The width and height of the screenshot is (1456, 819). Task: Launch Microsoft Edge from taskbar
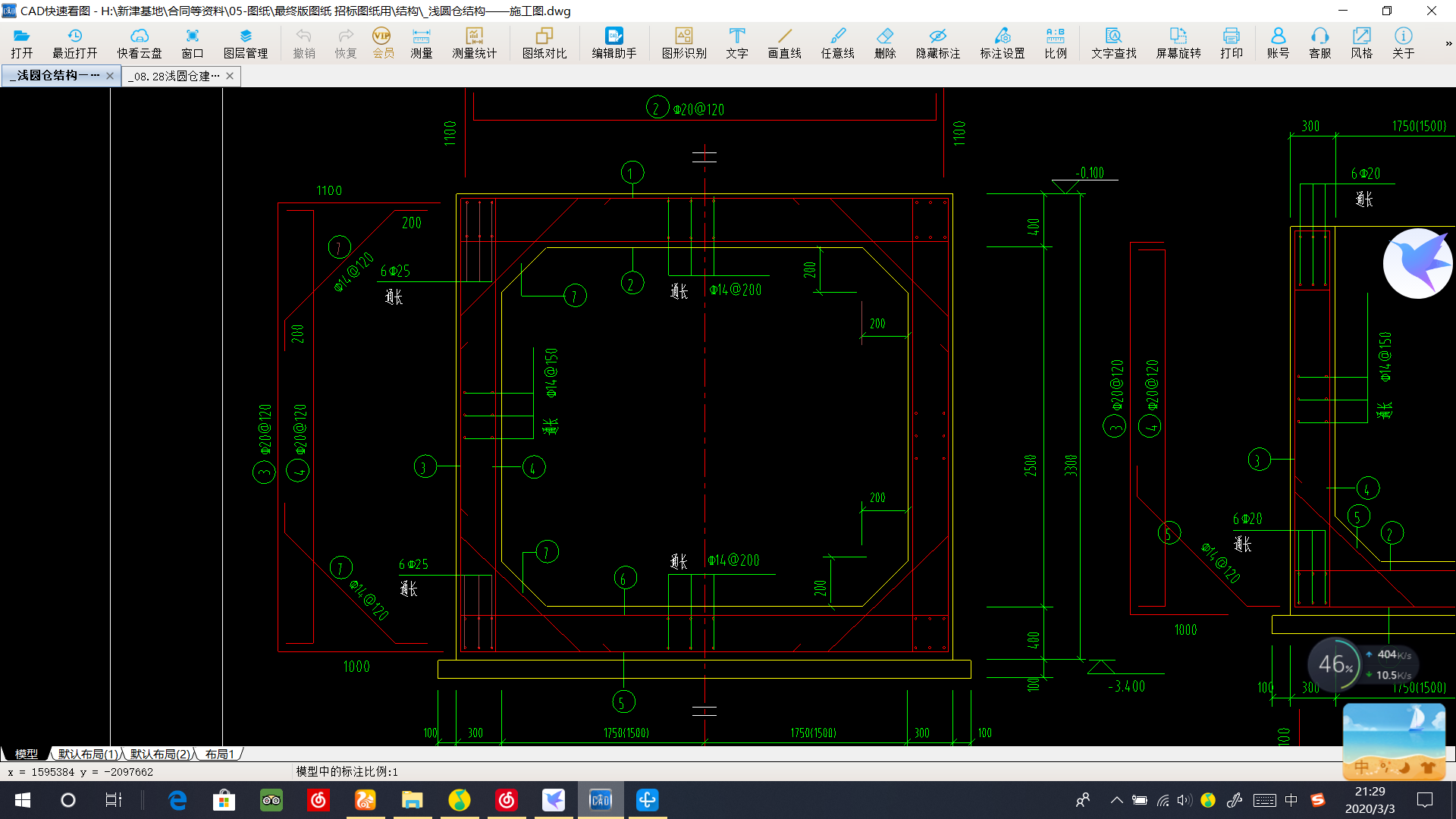pyautogui.click(x=177, y=800)
